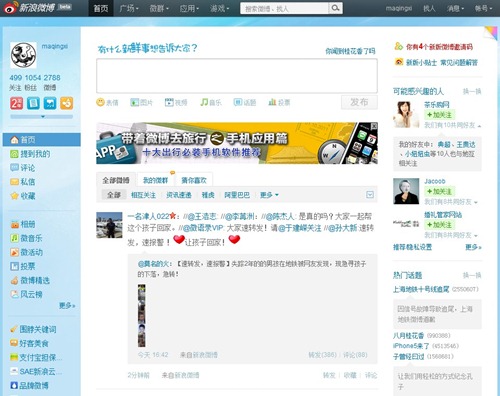Click the blue document badge icon
This screenshot has height=396, width=500.
point(33,103)
